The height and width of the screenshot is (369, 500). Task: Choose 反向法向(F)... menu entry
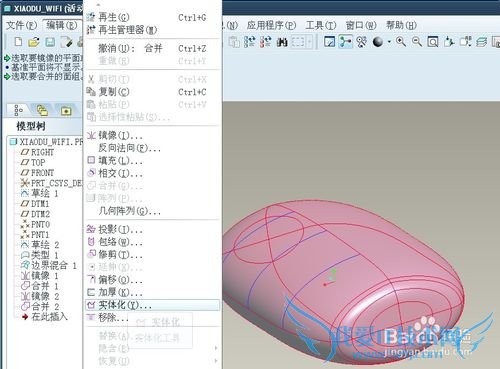tap(152, 148)
